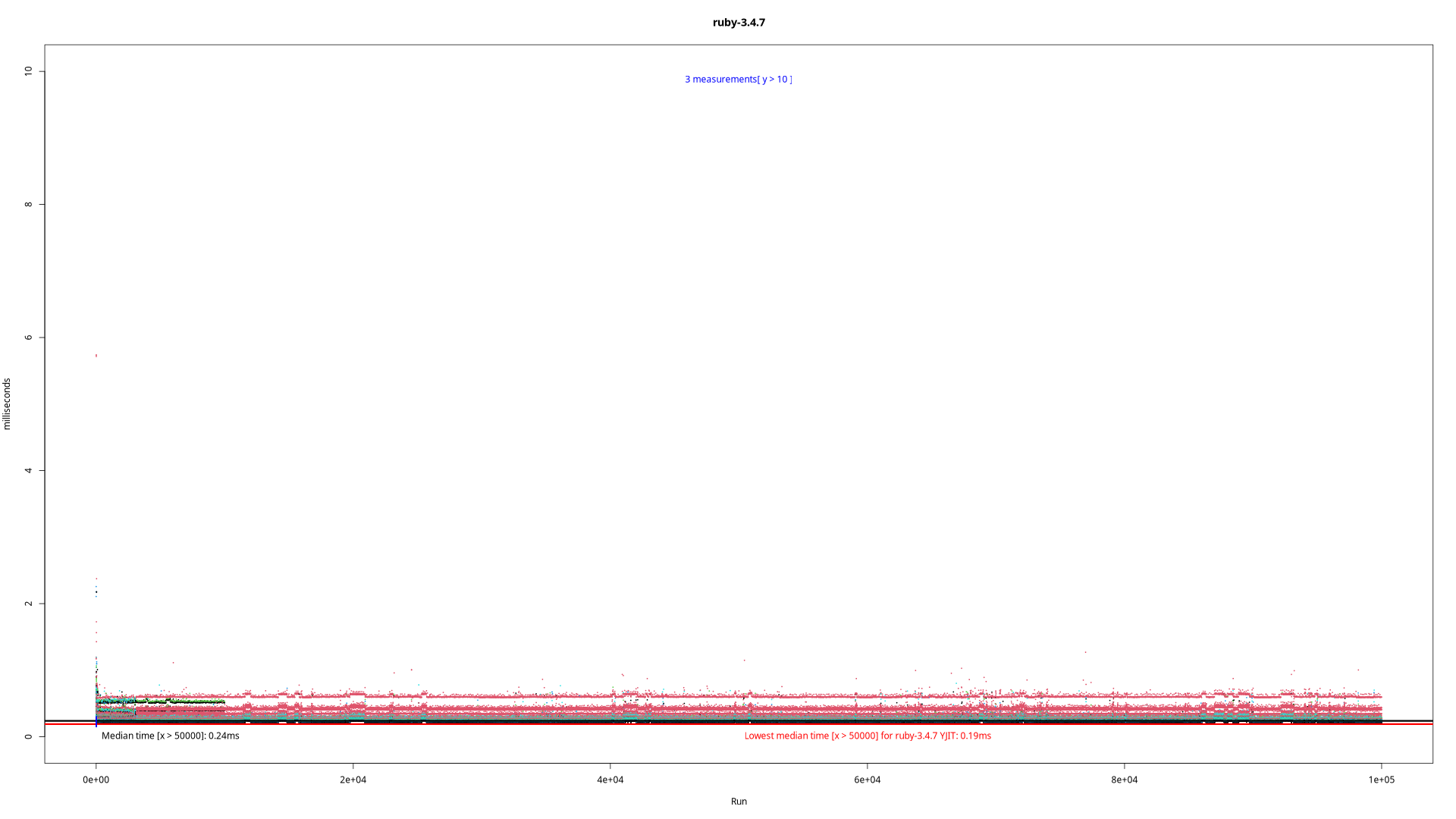
Task: Click the x-axis label 'Run'
Action: point(739,801)
